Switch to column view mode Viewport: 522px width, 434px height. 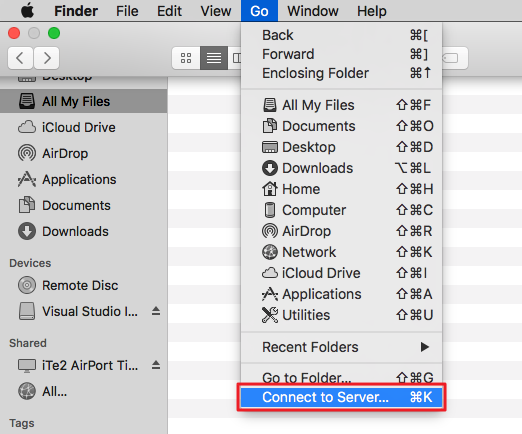pos(235,58)
